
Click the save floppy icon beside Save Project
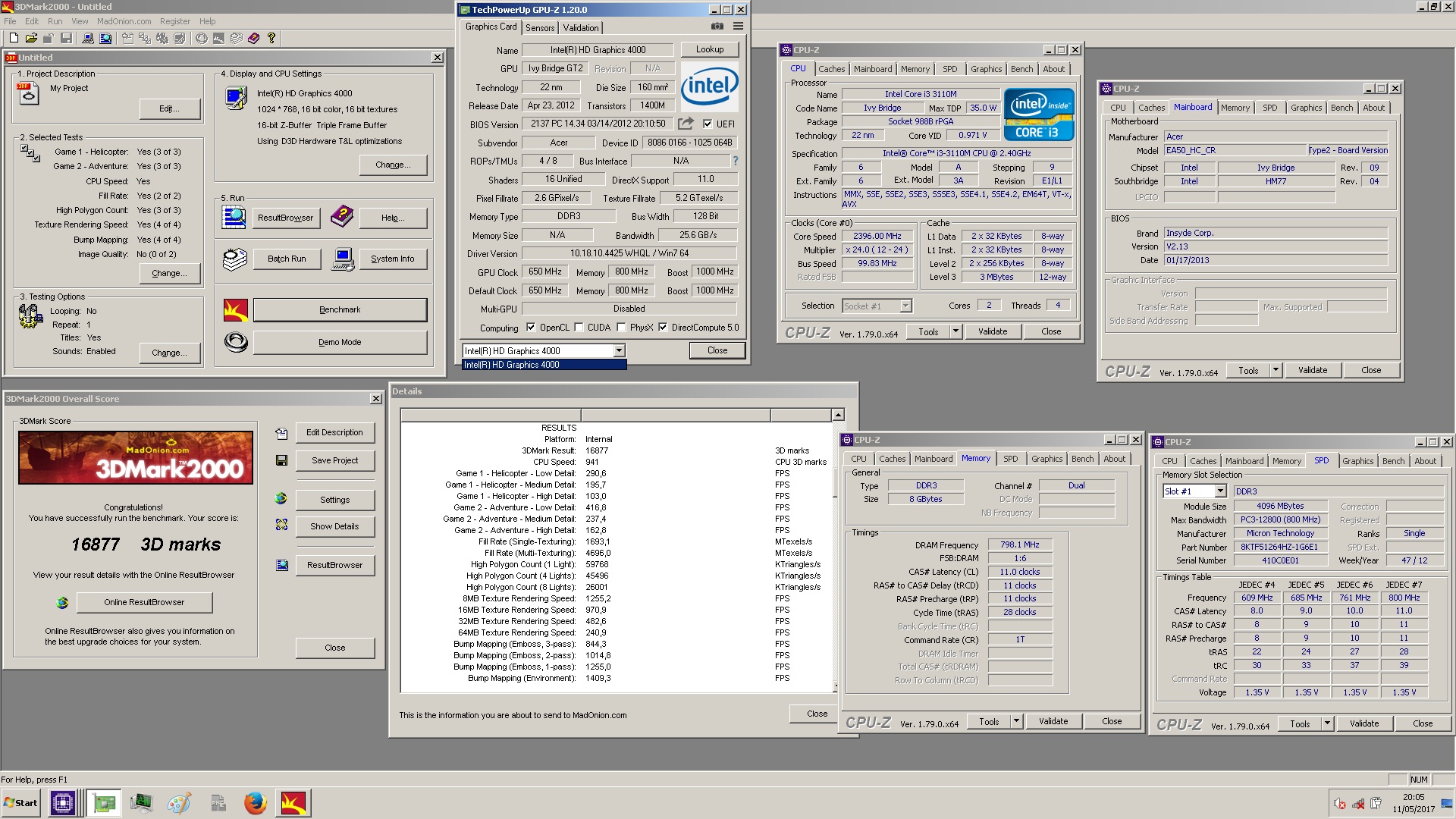click(x=281, y=460)
